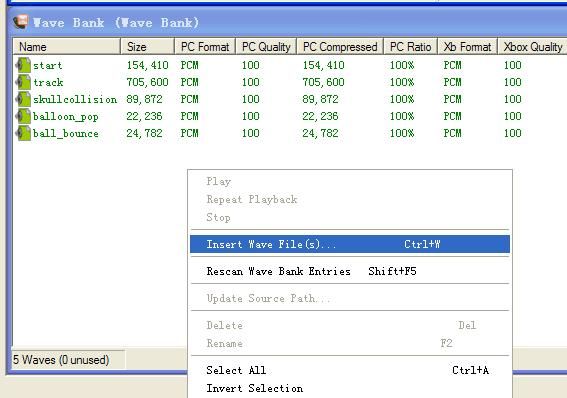The height and width of the screenshot is (398, 567).
Task: Click PC Quality 100 in track row
Action: [x=251, y=82]
